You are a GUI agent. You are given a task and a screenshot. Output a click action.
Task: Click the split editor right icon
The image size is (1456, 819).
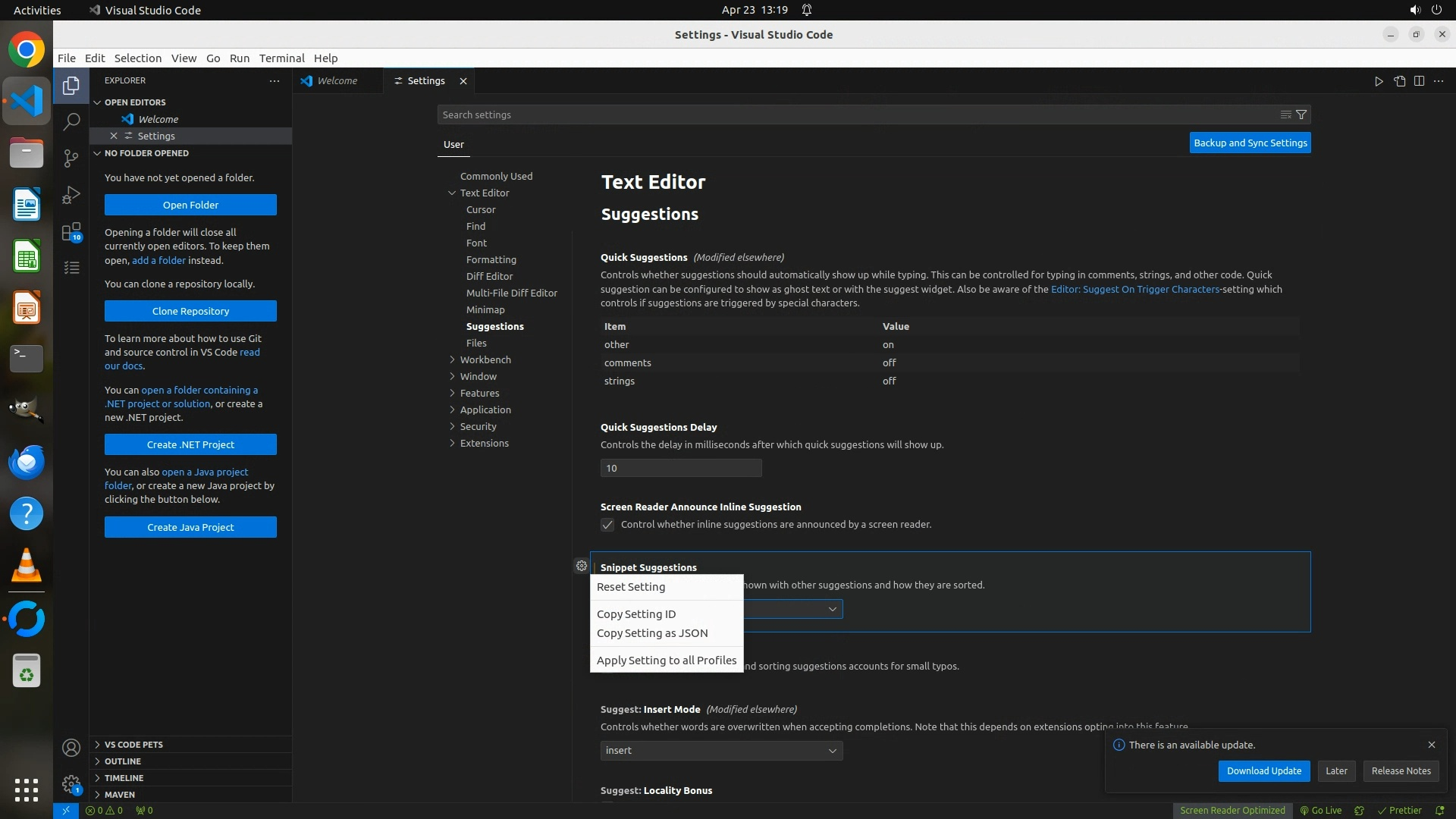click(1419, 81)
